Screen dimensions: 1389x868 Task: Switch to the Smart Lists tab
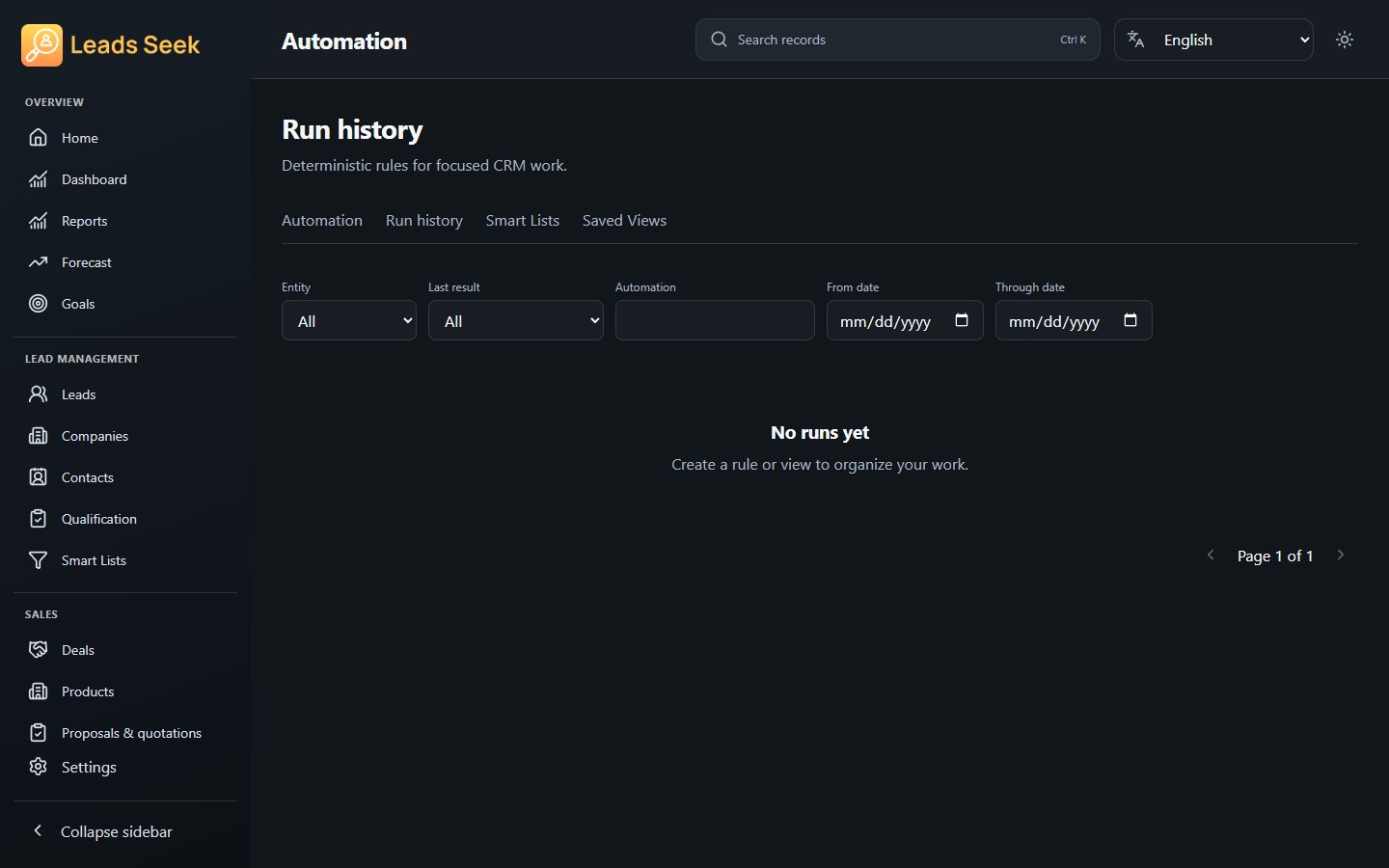click(x=523, y=221)
